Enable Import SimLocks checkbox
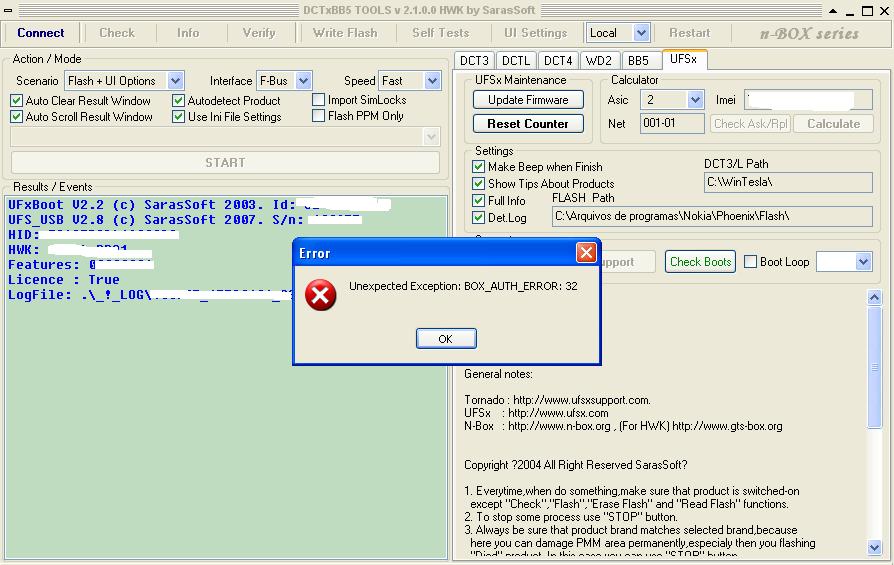894x565 pixels. 319,100
